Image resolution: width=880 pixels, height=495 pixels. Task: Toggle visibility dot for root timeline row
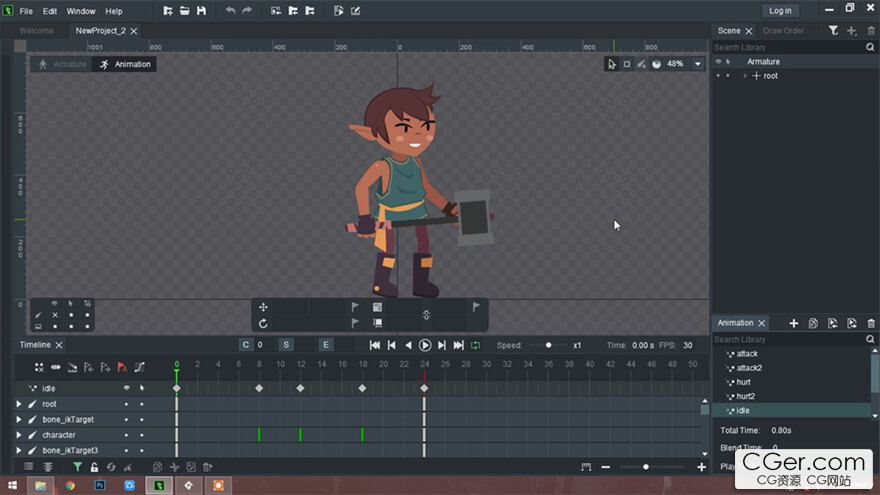click(x=126, y=404)
